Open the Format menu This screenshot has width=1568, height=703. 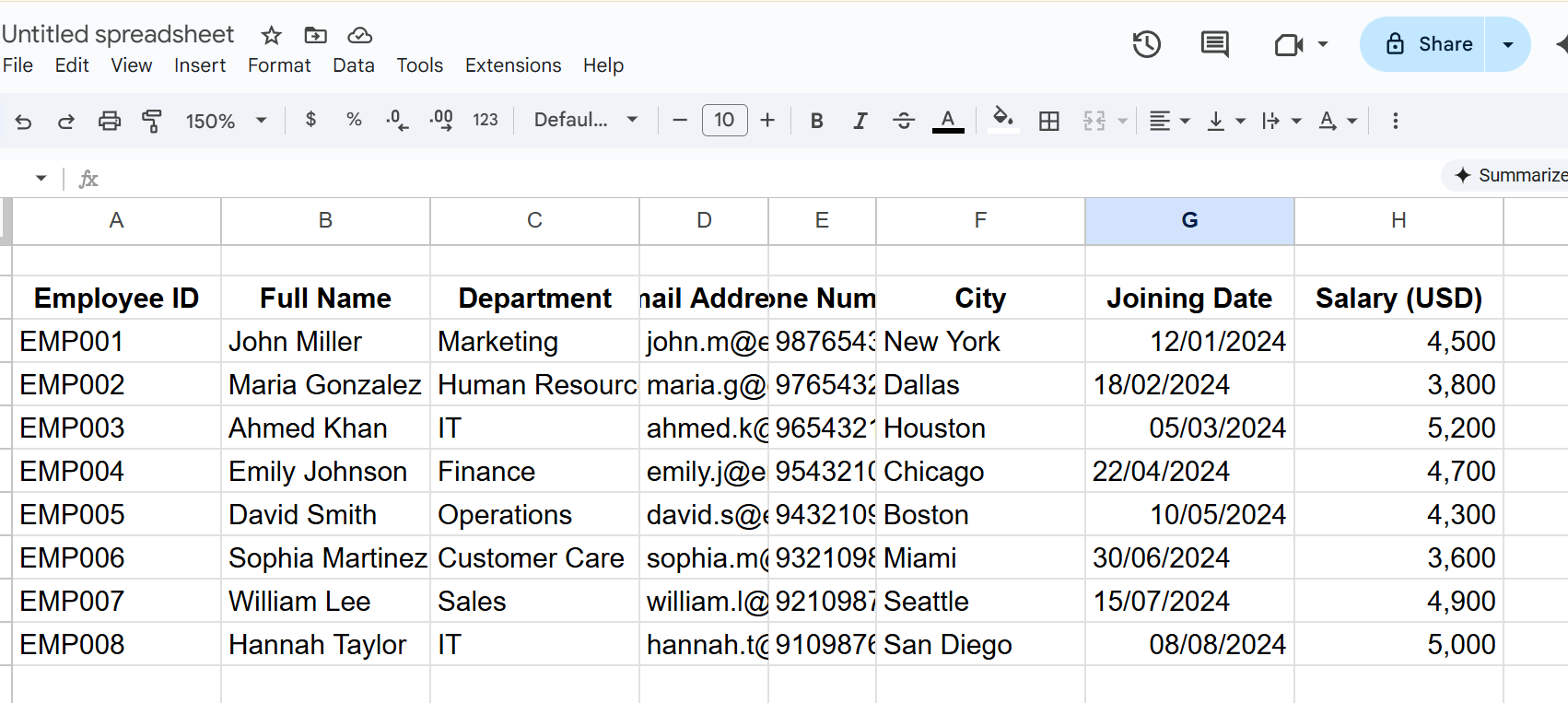[279, 65]
